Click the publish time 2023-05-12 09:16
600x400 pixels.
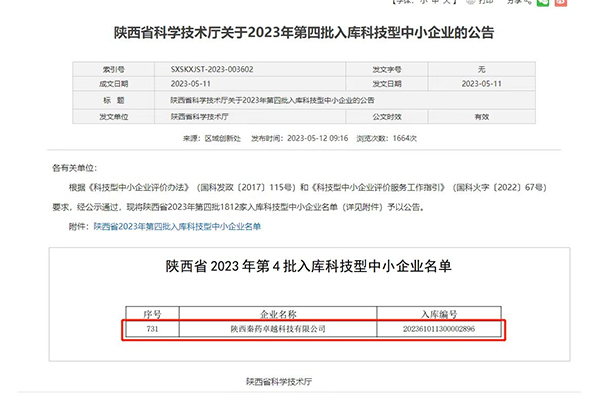(x=318, y=138)
